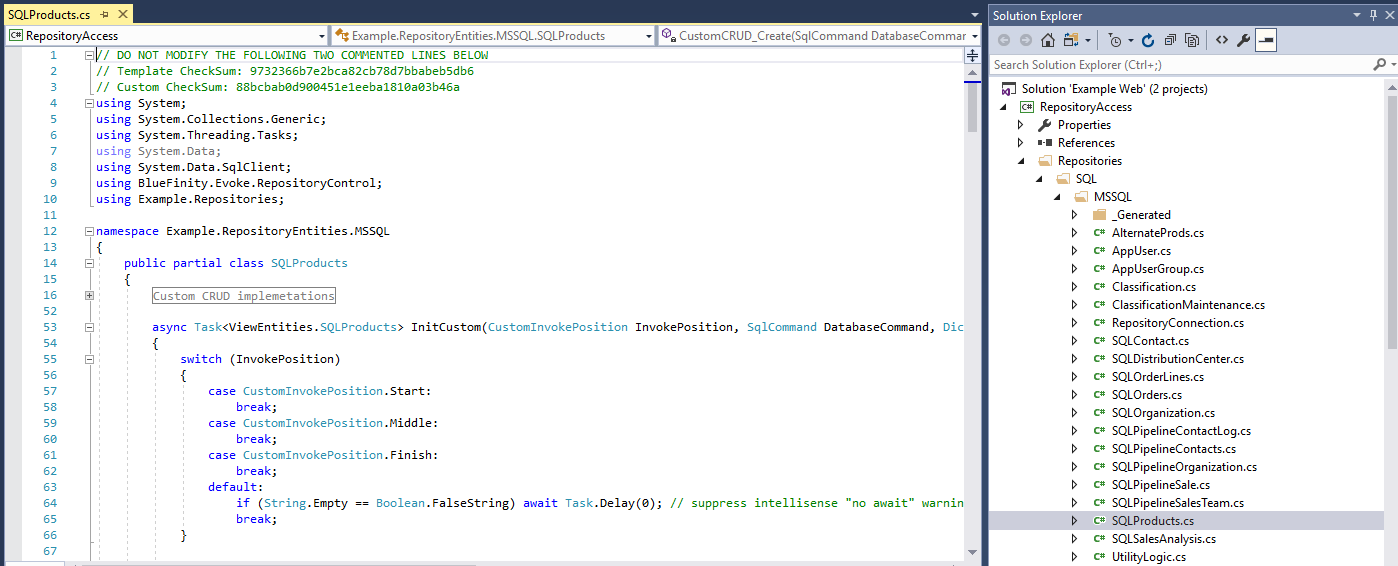
Task: Click the View Code angle-brackets icon
Action: coord(1221,40)
